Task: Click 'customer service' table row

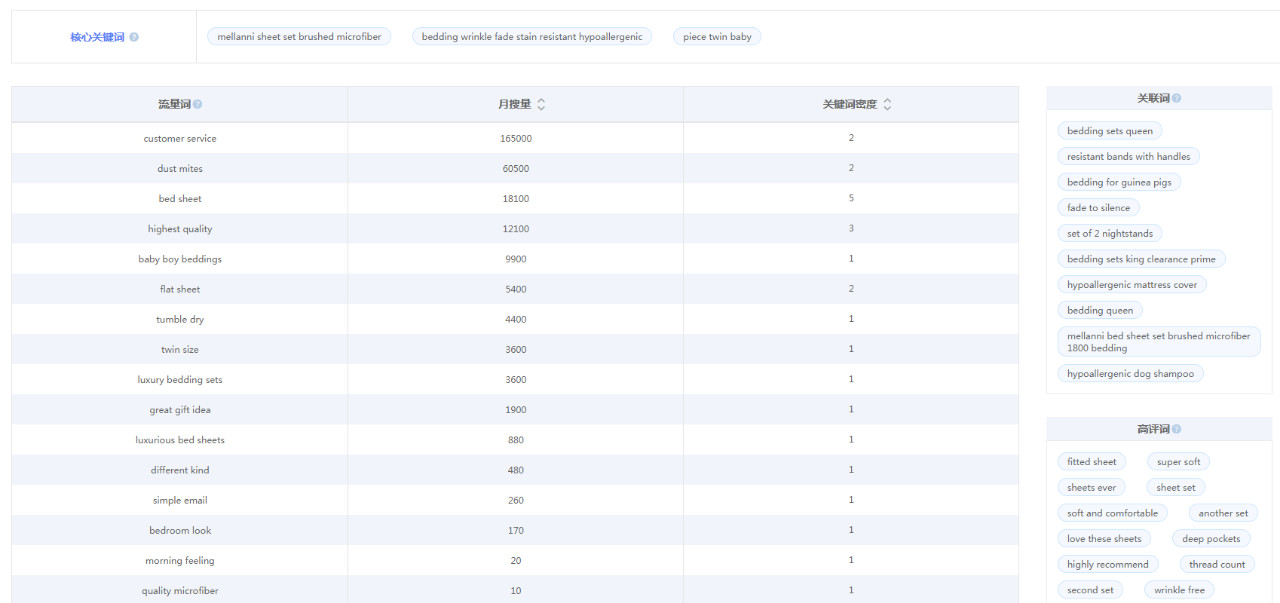Action: pos(180,139)
